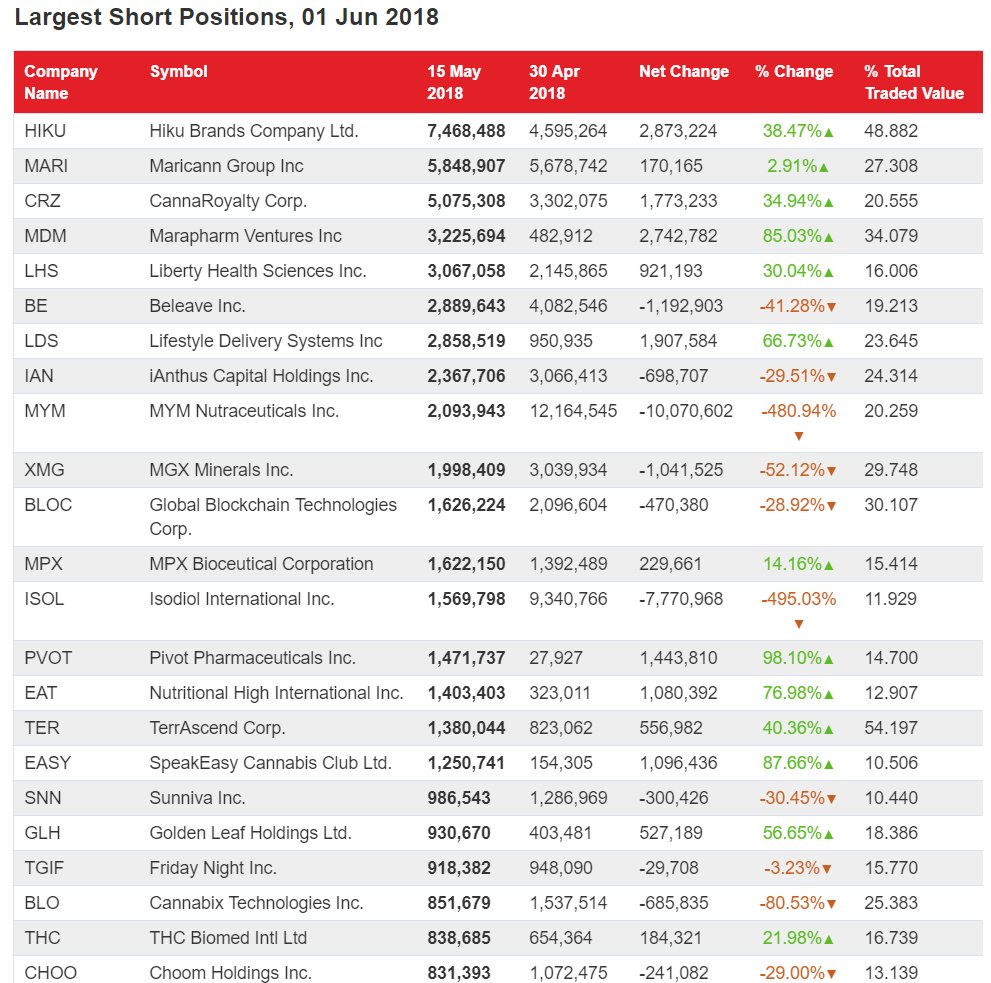Click Golden Leaf Holdings Ltd. name
991x983 pixels.
click(x=250, y=833)
